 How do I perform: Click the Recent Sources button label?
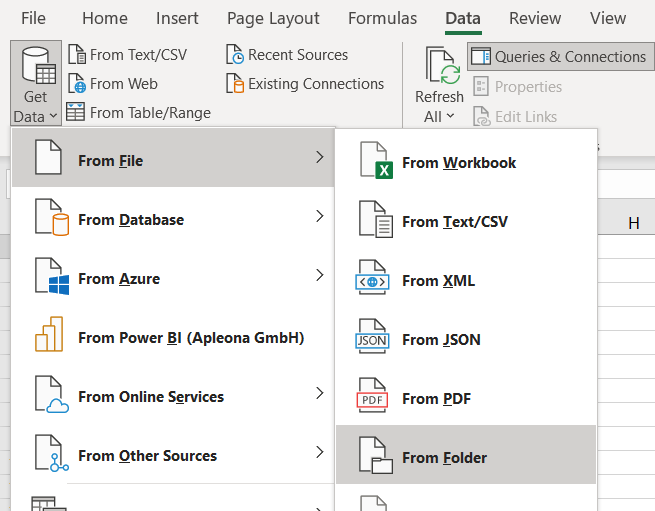pos(298,55)
